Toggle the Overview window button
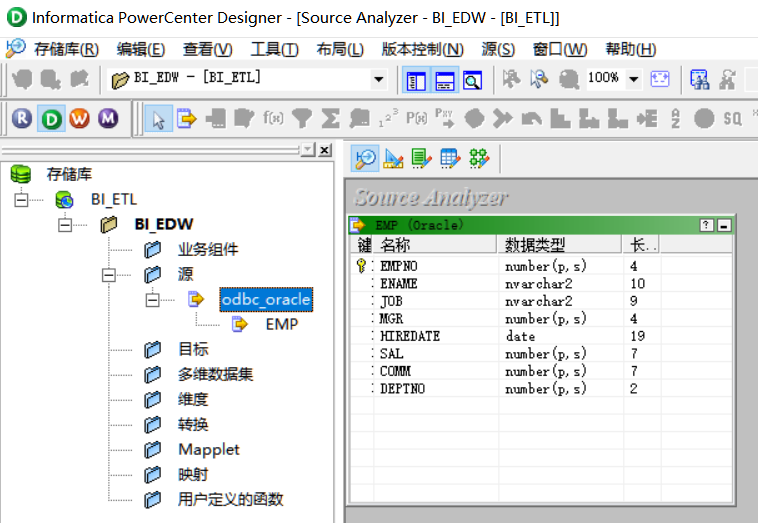This screenshot has width=758, height=523. point(473,80)
